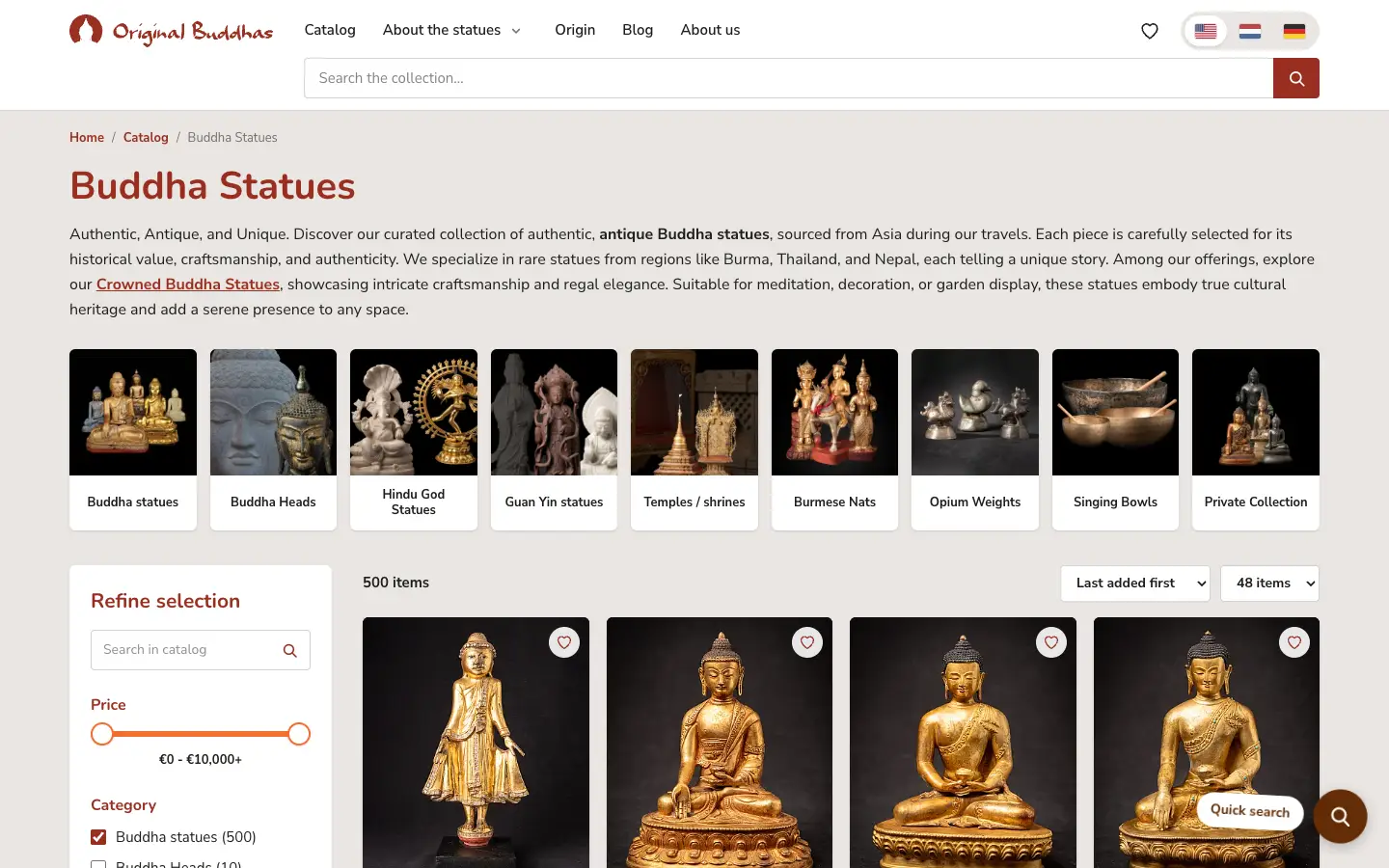Favorite the first standing gold Buddha statue
Image resolution: width=1389 pixels, height=868 pixels.
pyautogui.click(x=564, y=642)
